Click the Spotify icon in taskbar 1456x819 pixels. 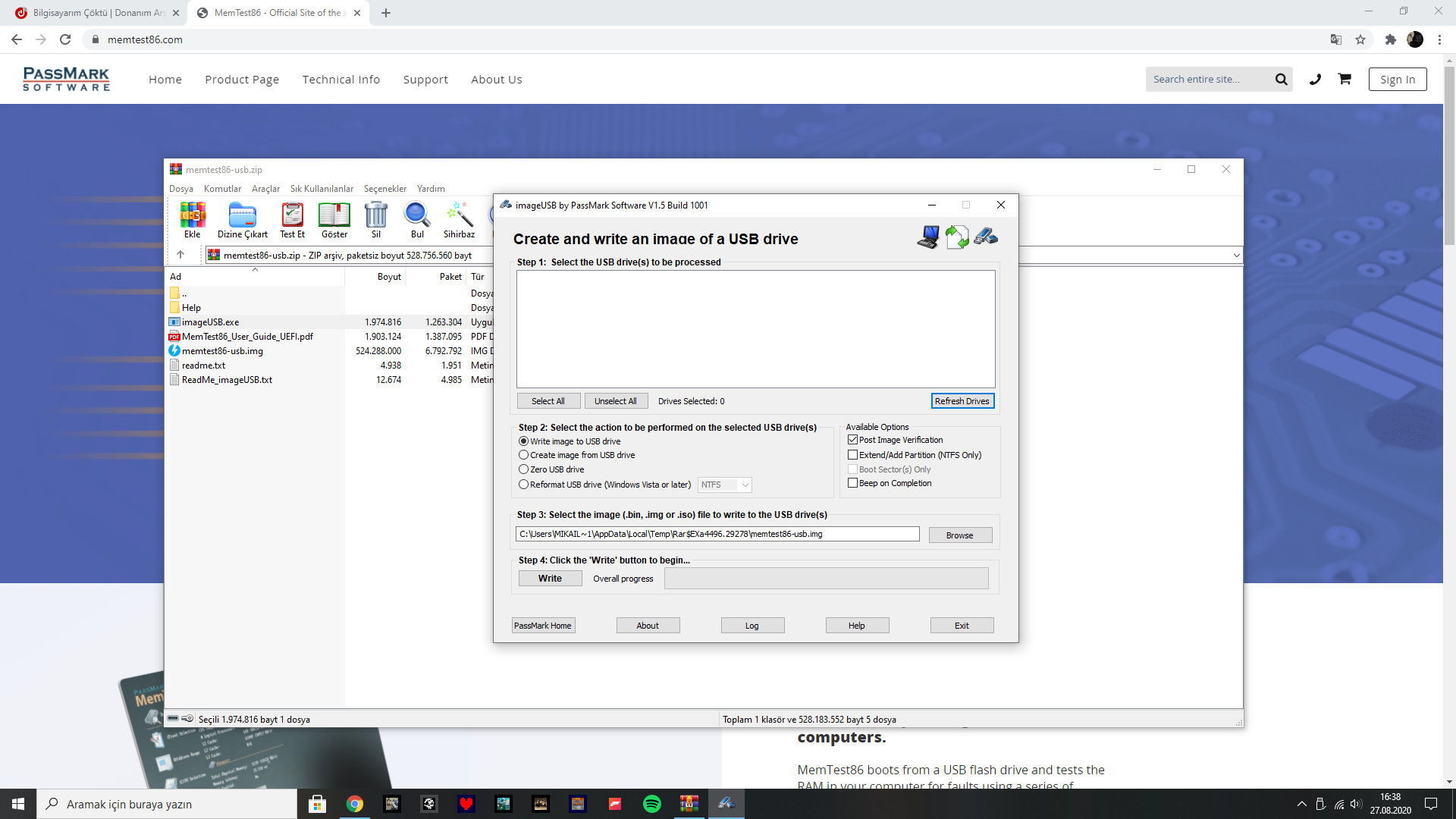[651, 804]
